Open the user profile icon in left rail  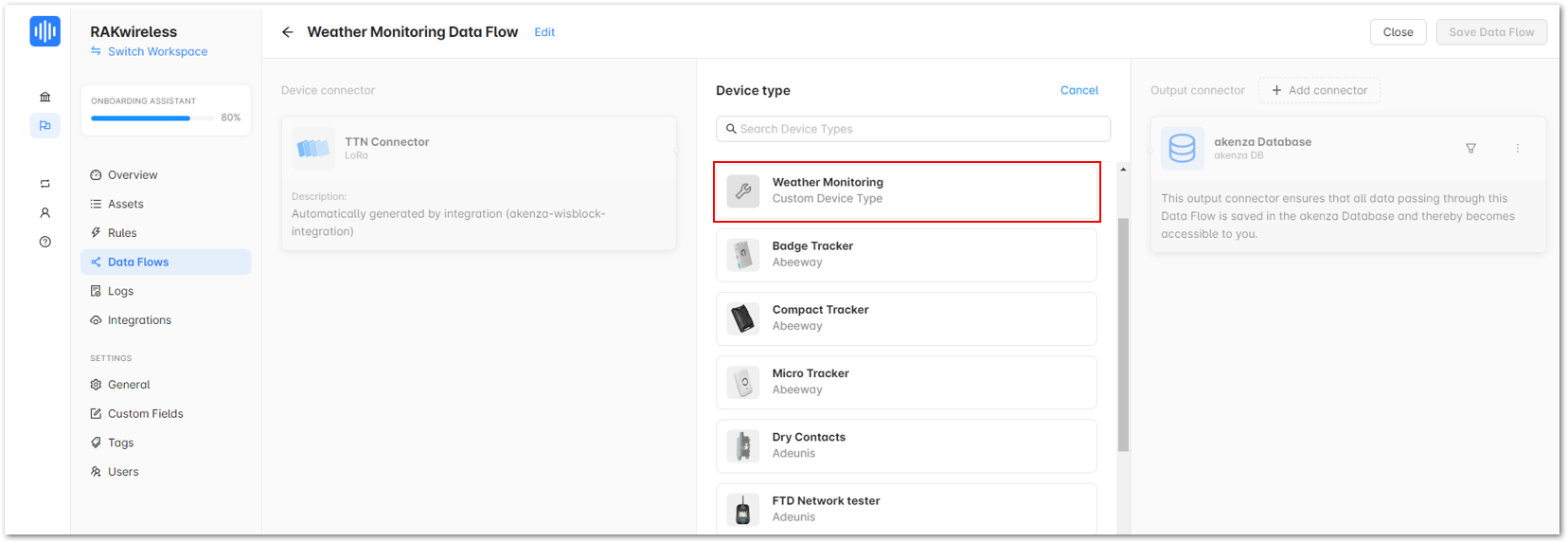click(45, 213)
